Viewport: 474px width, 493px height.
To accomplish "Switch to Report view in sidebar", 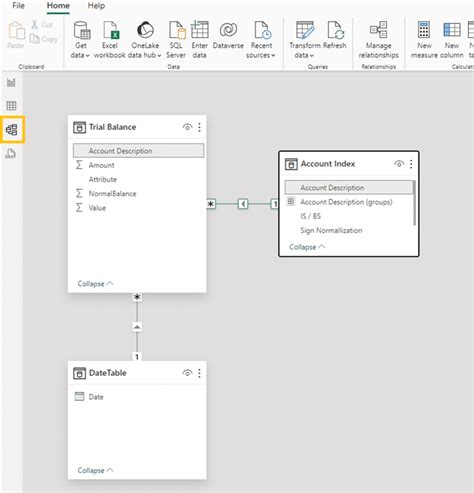I will (11, 82).
